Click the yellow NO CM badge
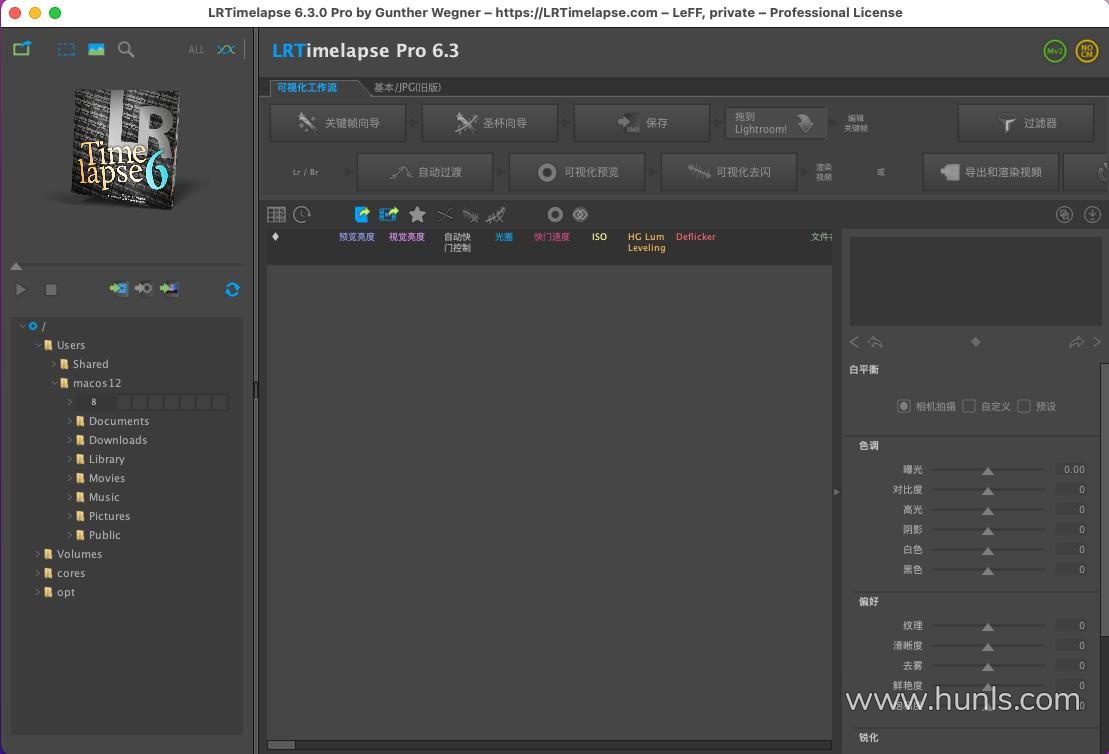The height and width of the screenshot is (754, 1109). pos(1087,51)
